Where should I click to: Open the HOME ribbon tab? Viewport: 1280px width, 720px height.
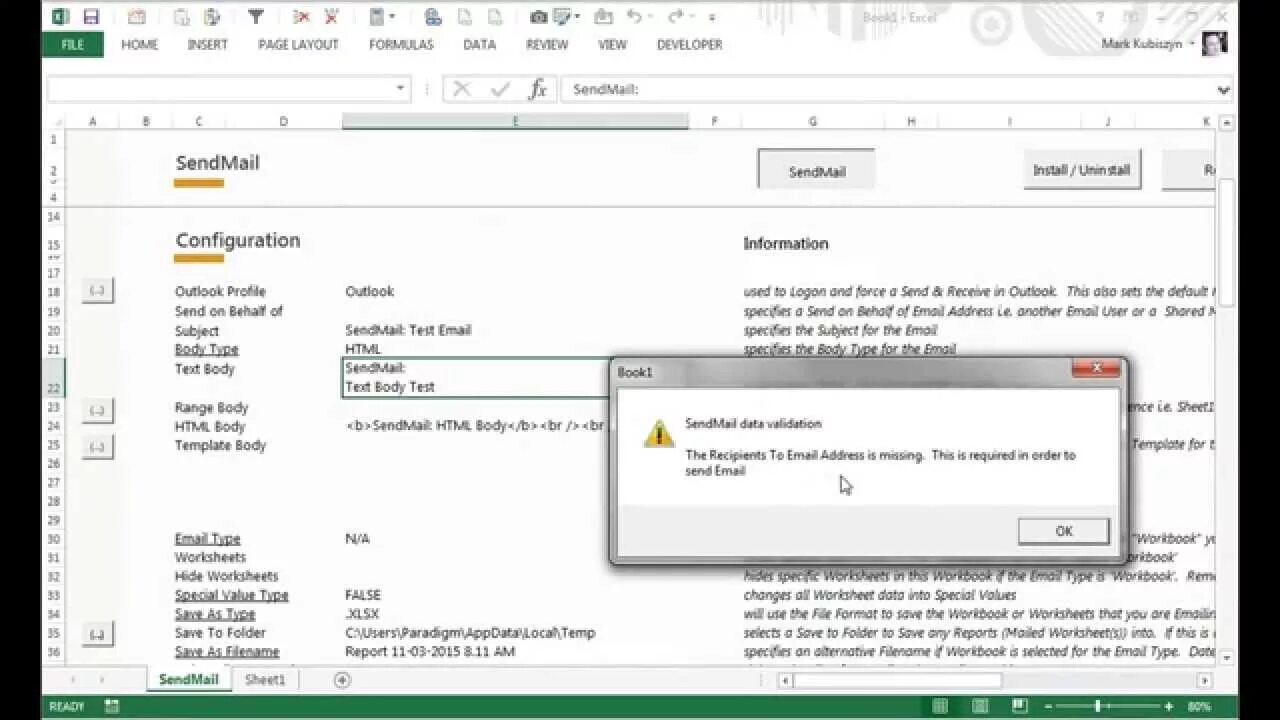point(140,45)
